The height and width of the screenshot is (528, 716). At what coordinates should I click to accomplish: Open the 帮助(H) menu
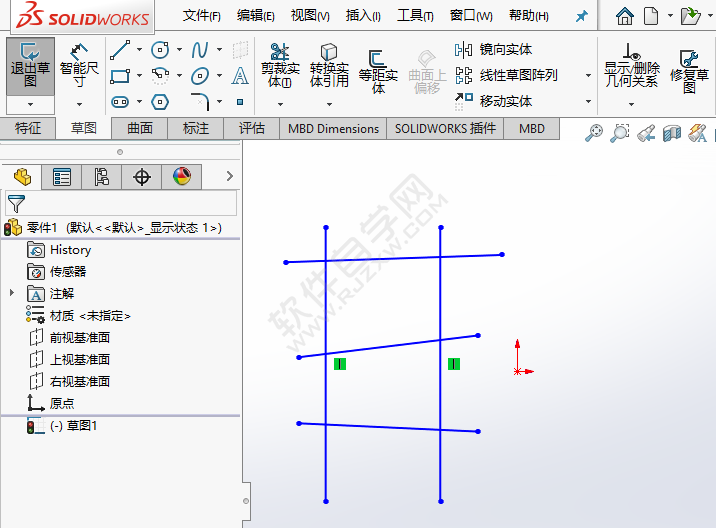(x=529, y=16)
